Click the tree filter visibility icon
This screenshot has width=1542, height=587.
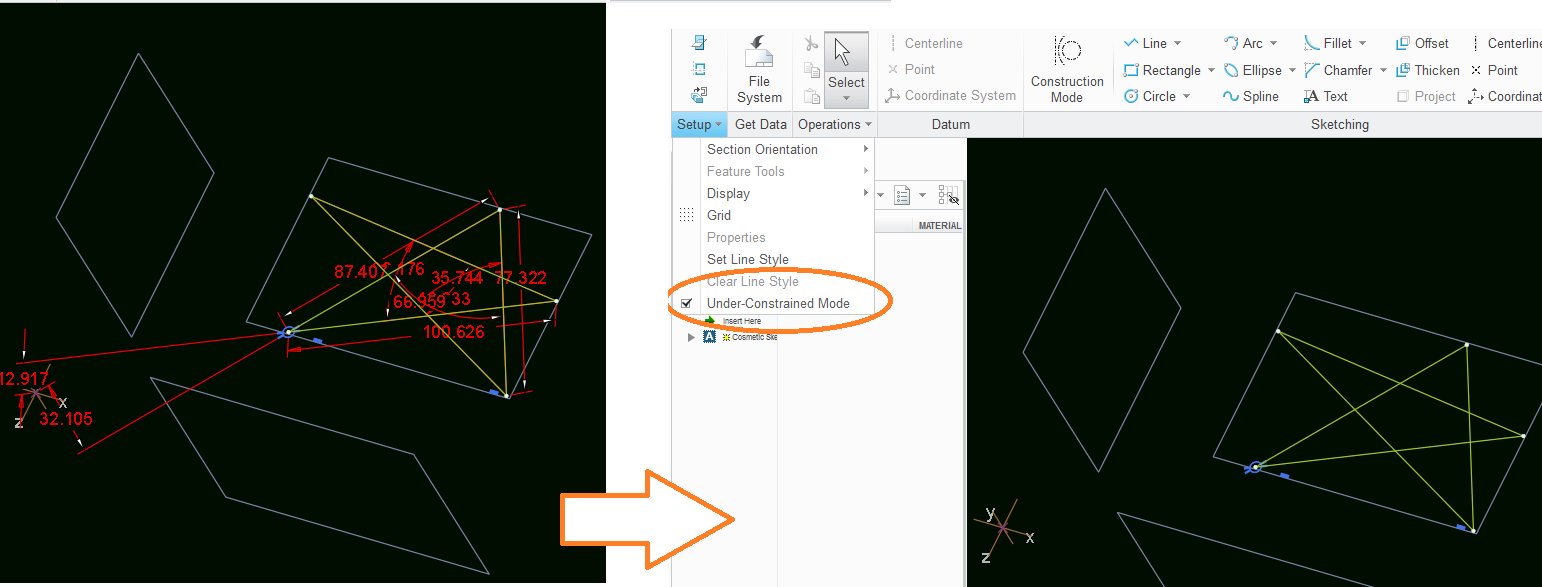tap(949, 195)
